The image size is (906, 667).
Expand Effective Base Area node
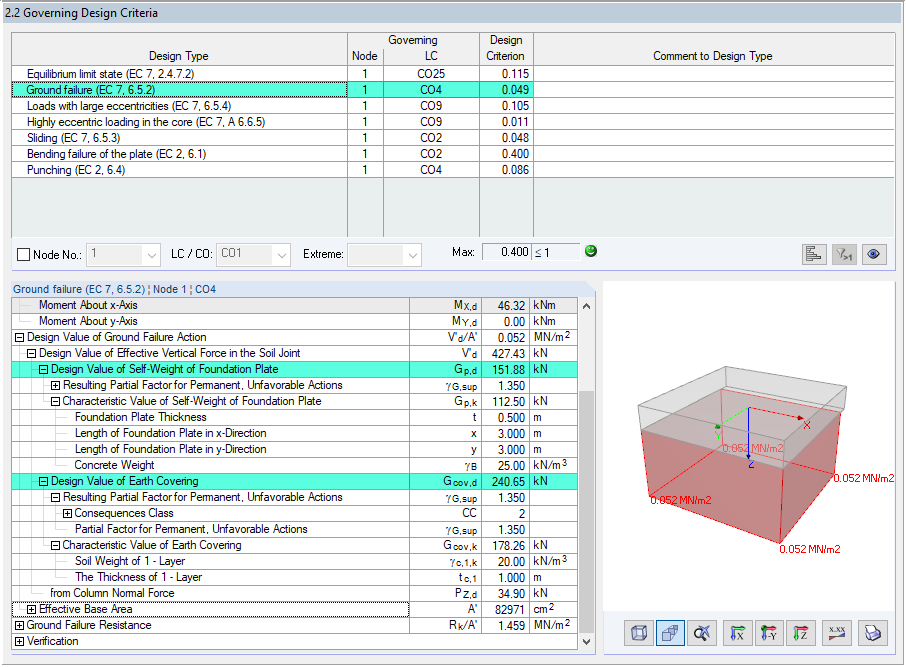[31, 610]
